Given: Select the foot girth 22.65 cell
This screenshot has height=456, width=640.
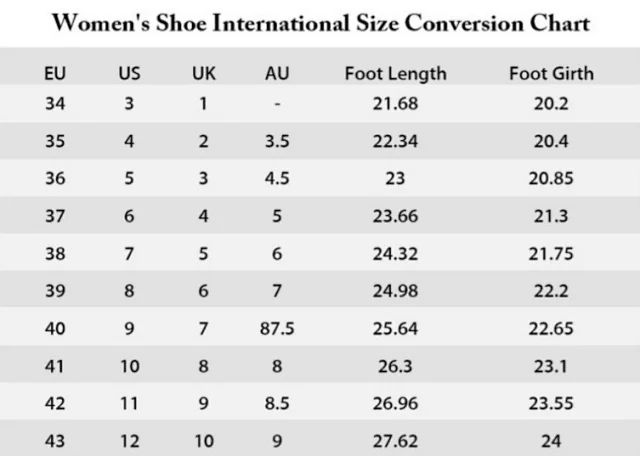Looking at the screenshot, I should (551, 328).
